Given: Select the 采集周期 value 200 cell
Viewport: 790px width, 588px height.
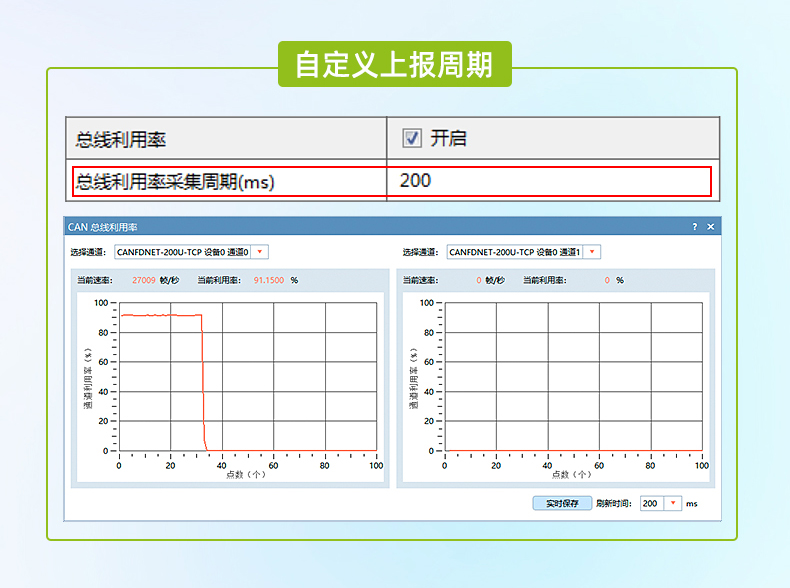Looking at the screenshot, I should 548,181.
